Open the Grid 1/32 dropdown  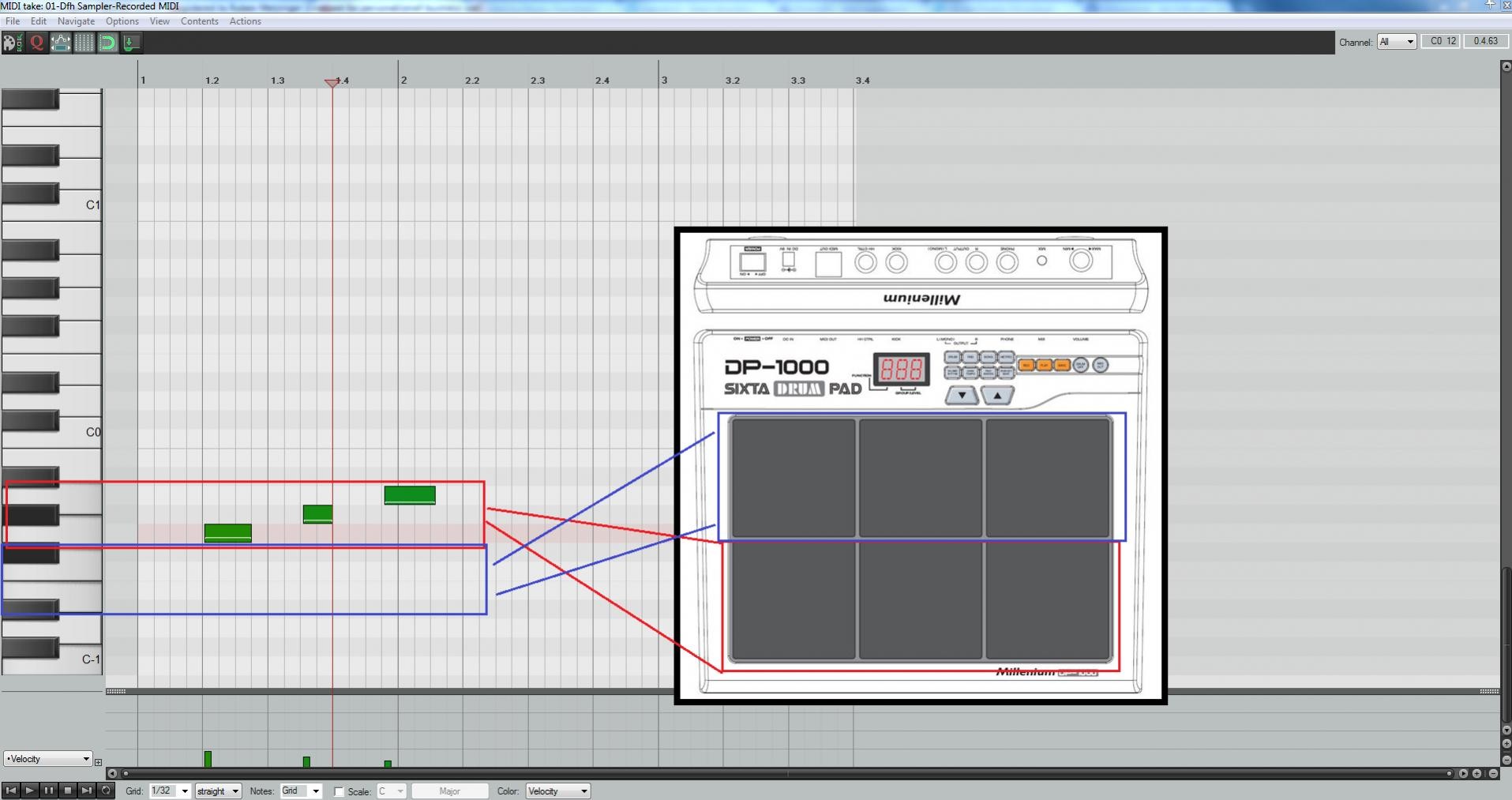click(169, 791)
